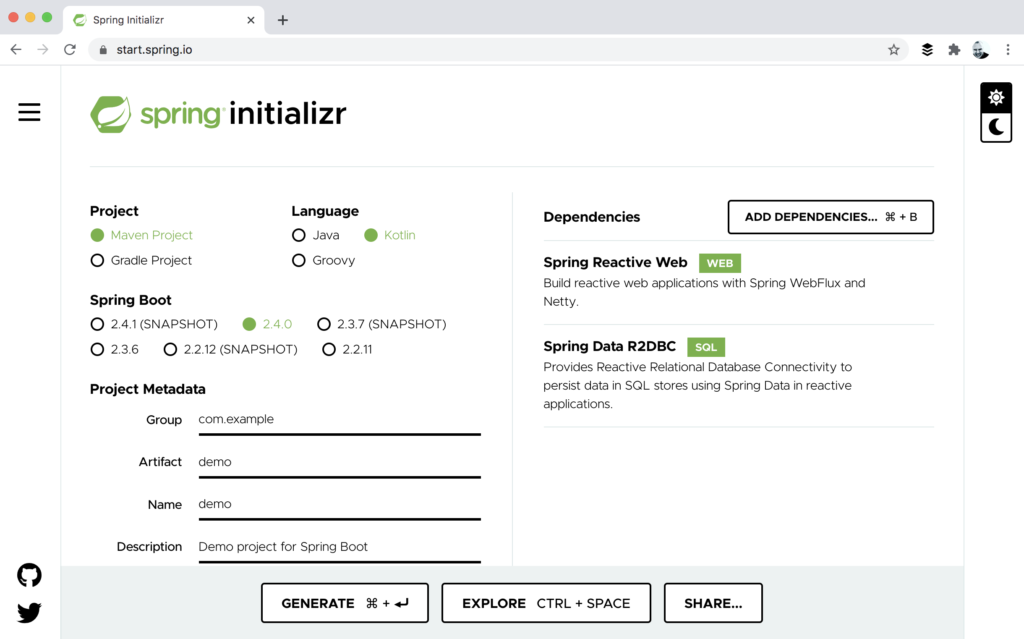Click the browser forward arrow
This screenshot has height=639, width=1024.
click(42, 50)
